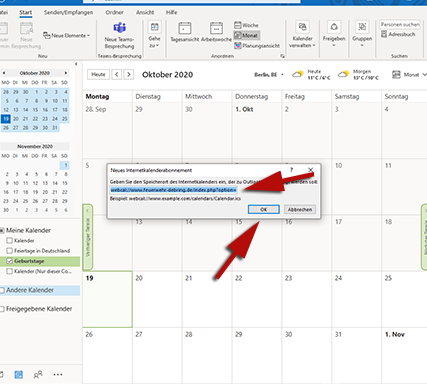The height and width of the screenshot is (384, 427).
Task: Toggle Feiertage in Deutschland checkbox
Action: coord(9,251)
